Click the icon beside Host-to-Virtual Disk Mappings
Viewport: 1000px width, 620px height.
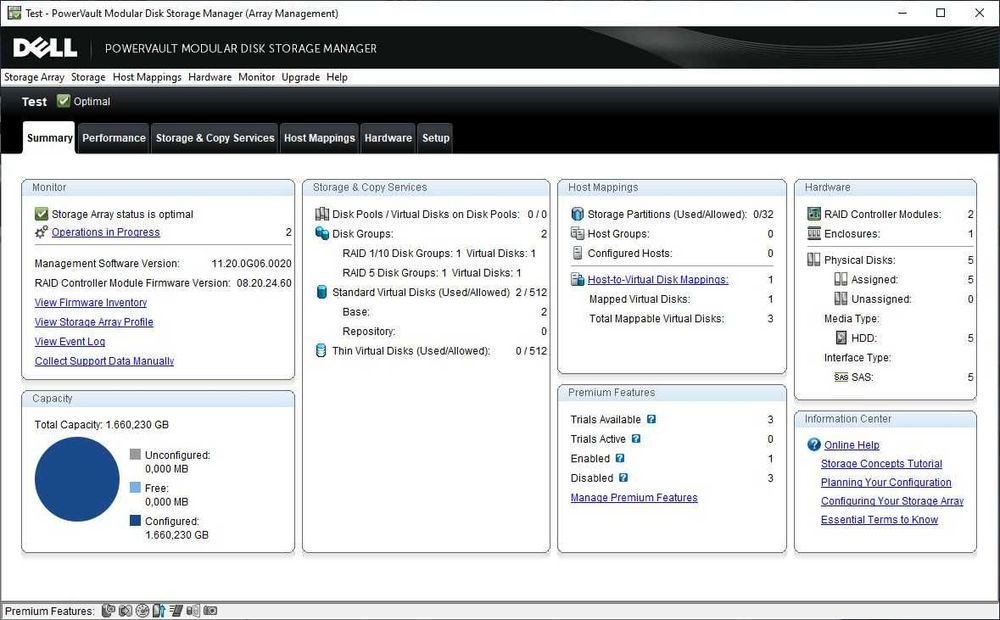click(577, 279)
